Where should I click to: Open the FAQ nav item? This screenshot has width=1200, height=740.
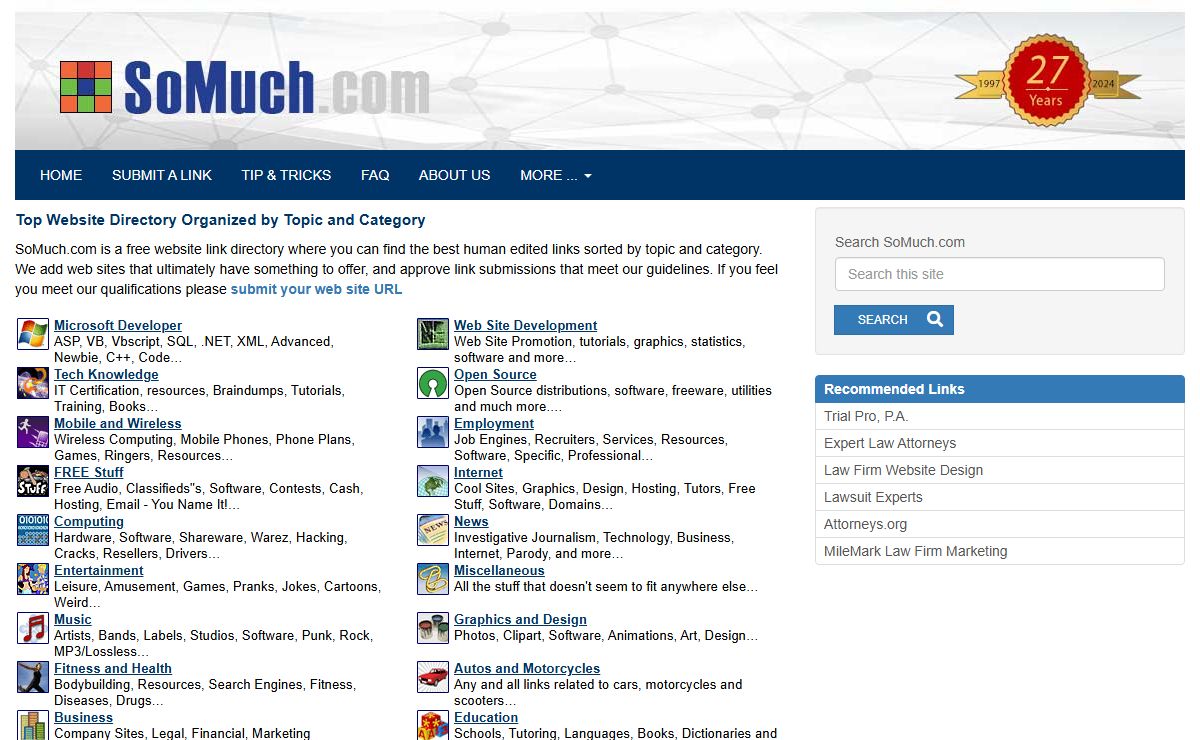375,175
